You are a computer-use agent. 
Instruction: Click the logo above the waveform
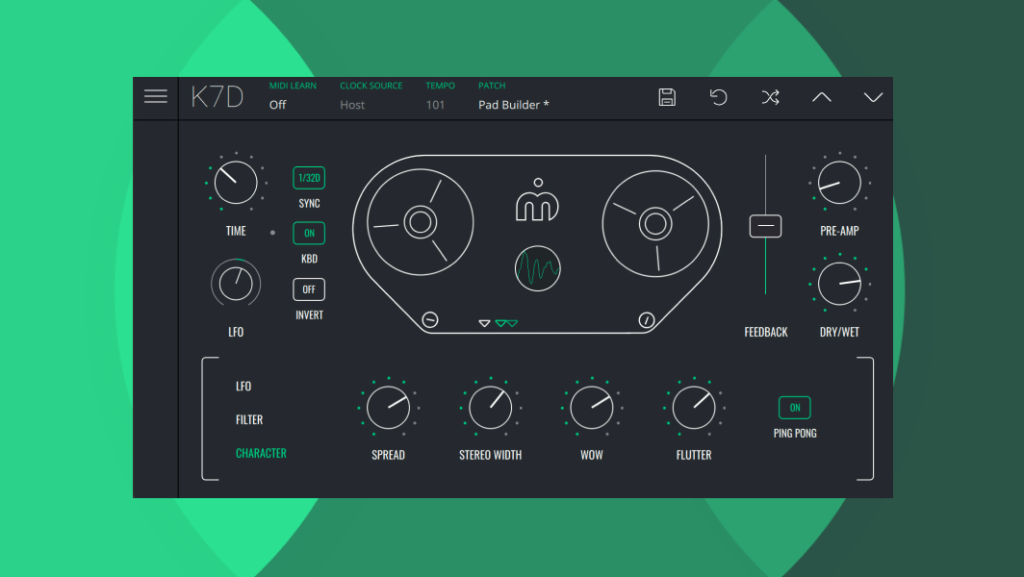[x=538, y=201]
